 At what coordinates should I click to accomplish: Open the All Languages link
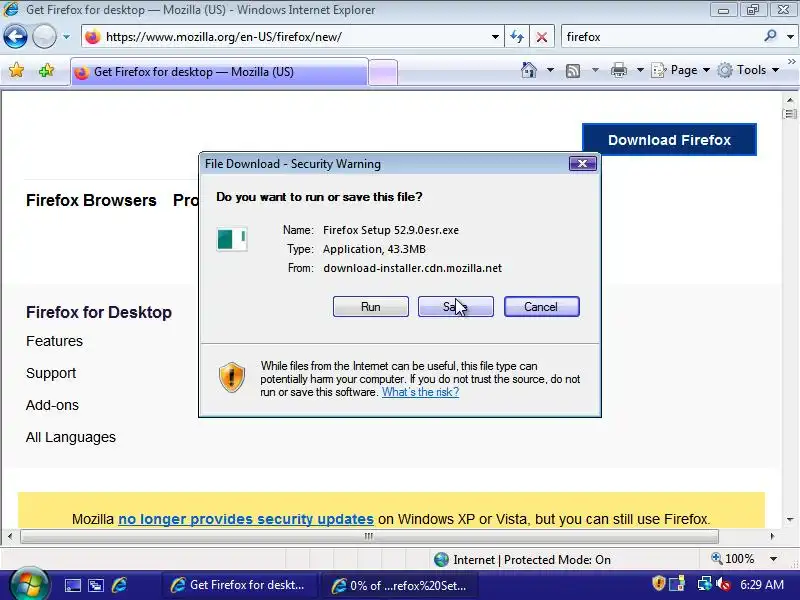click(x=71, y=437)
